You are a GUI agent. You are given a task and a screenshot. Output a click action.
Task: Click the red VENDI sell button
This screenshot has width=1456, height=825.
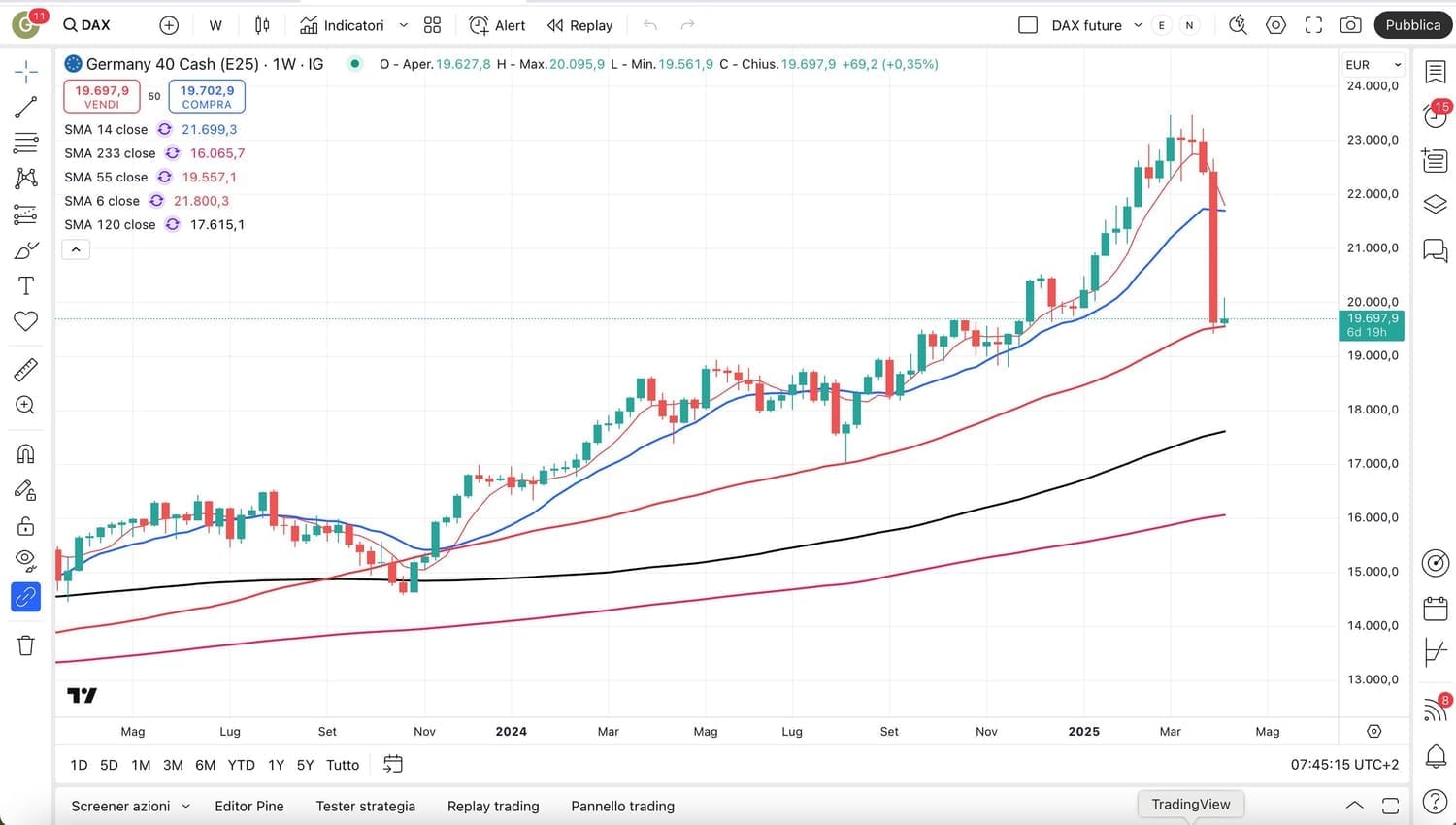pos(102,96)
